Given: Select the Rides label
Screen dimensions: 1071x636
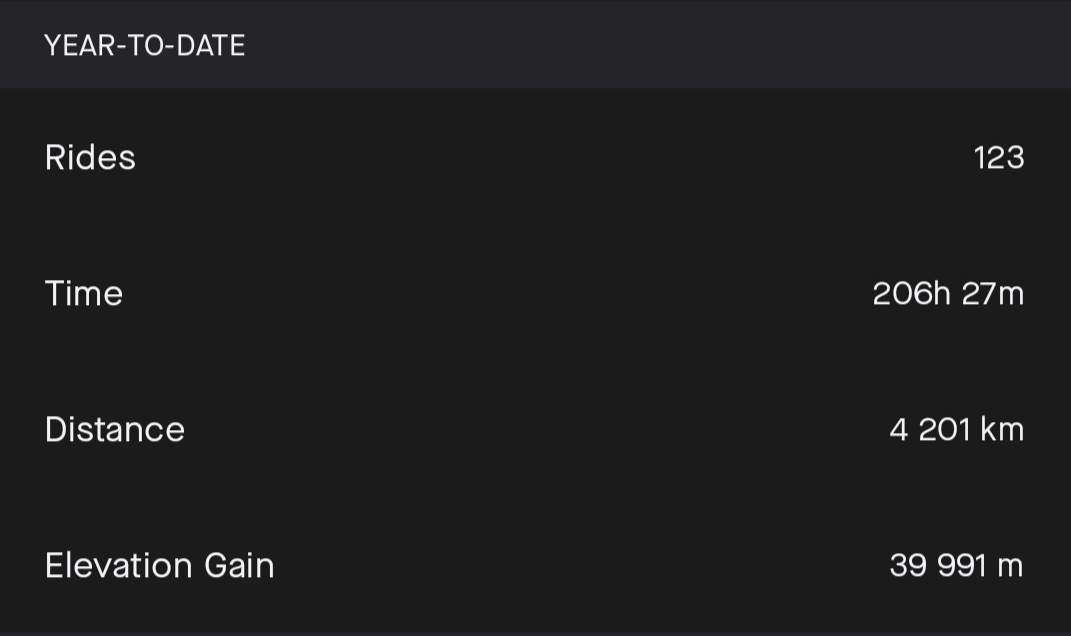Looking at the screenshot, I should pos(90,158).
